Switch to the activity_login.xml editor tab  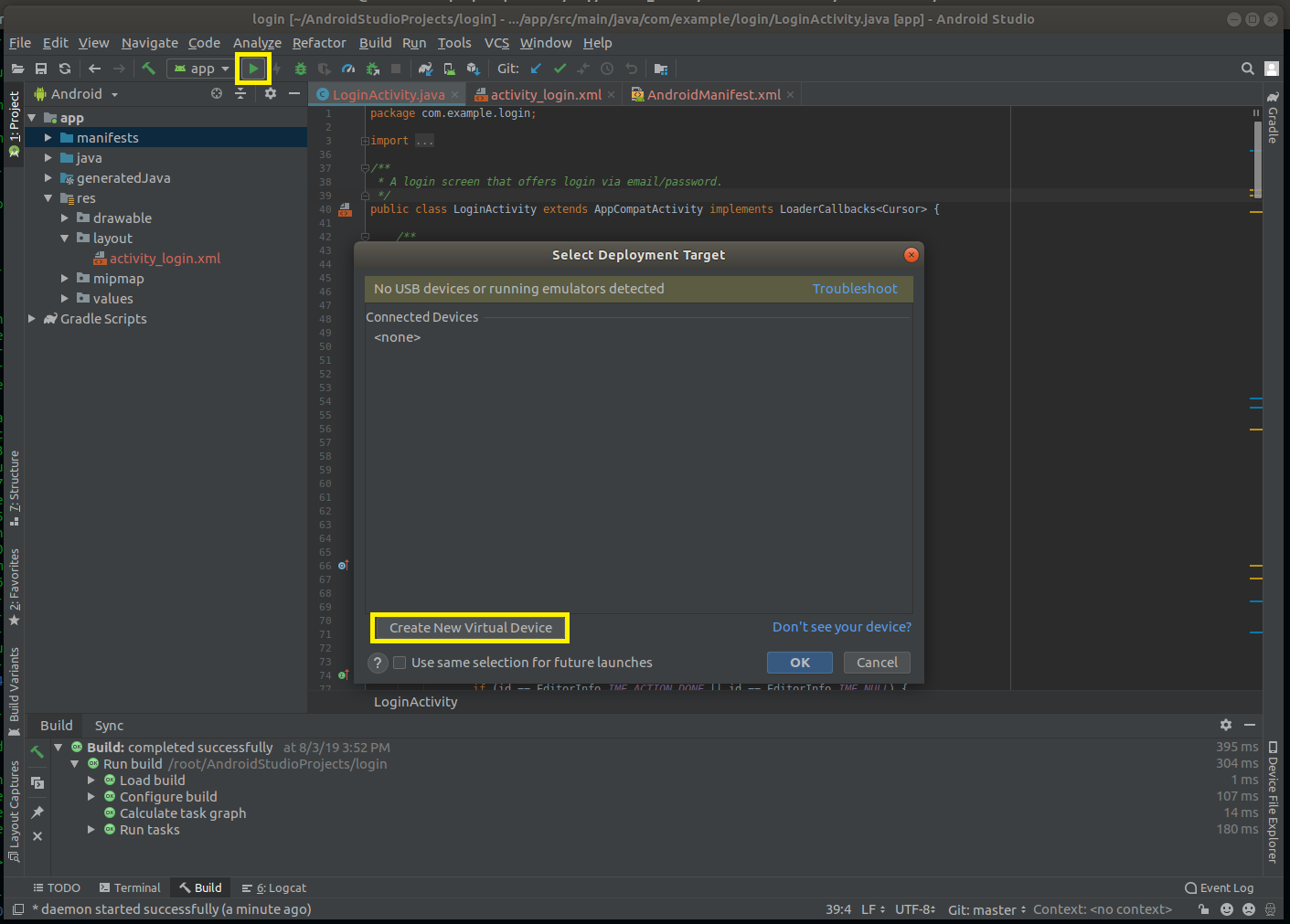[x=545, y=95]
